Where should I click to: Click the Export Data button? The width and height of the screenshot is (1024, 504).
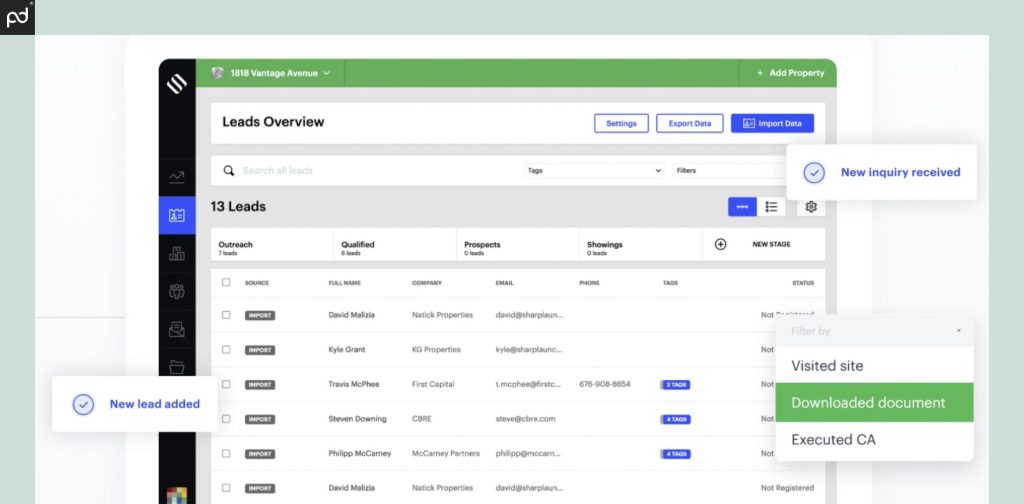tap(690, 123)
